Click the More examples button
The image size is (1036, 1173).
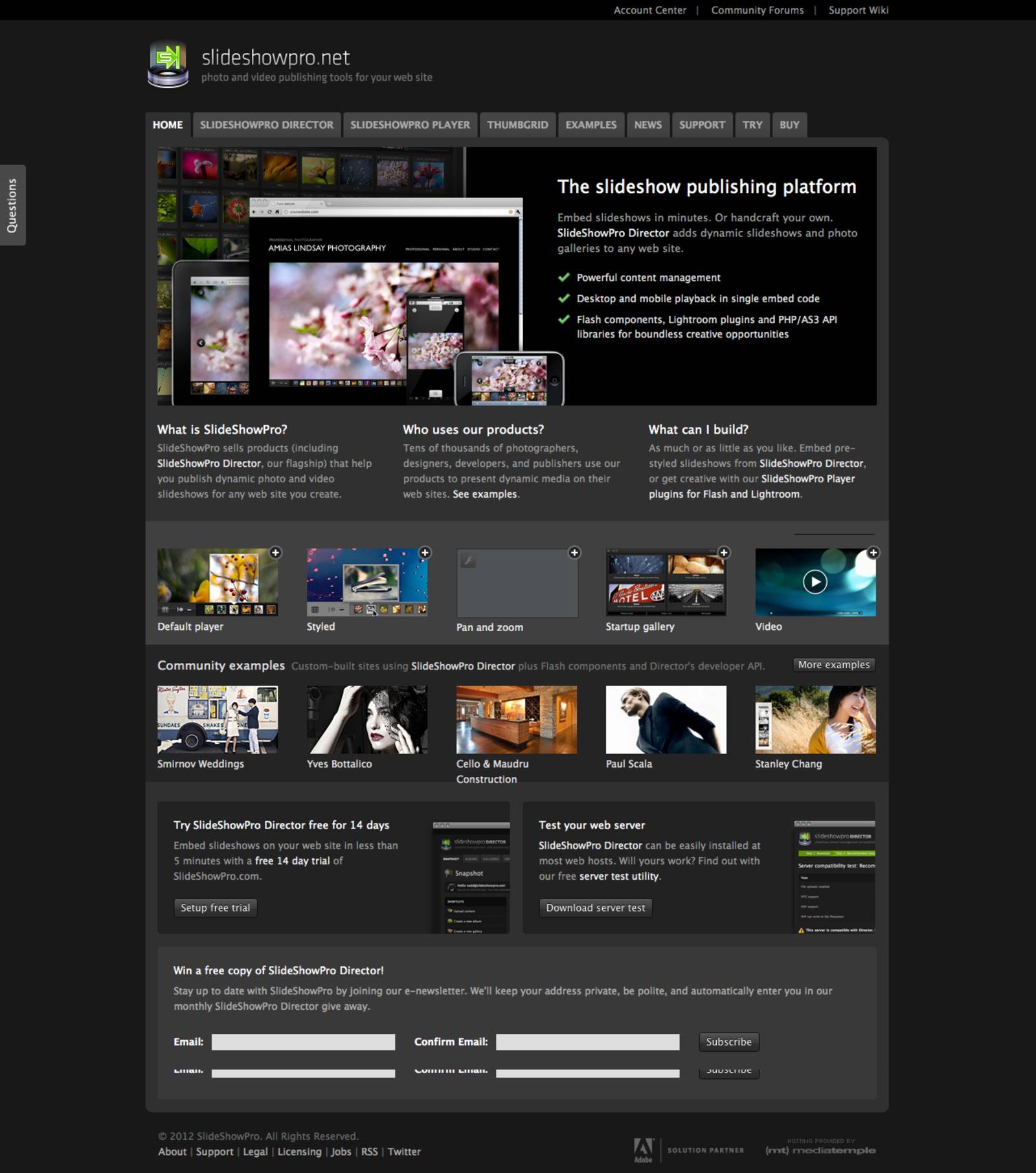(x=834, y=665)
